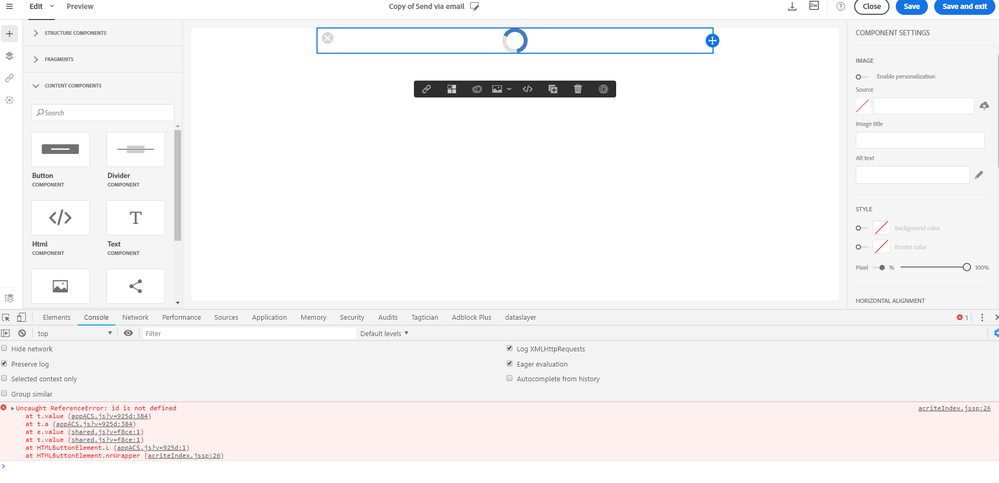The image size is (999, 483).
Task: Clear the console with the ban icon
Action: [x=22, y=333]
